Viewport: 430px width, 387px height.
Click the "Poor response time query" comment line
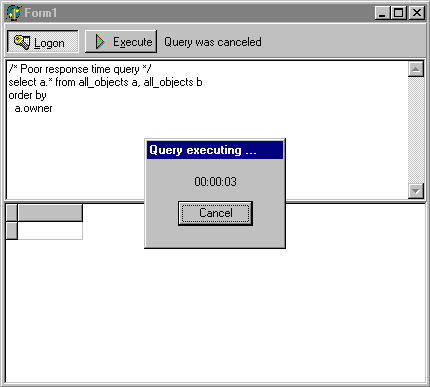pyautogui.click(x=80, y=69)
